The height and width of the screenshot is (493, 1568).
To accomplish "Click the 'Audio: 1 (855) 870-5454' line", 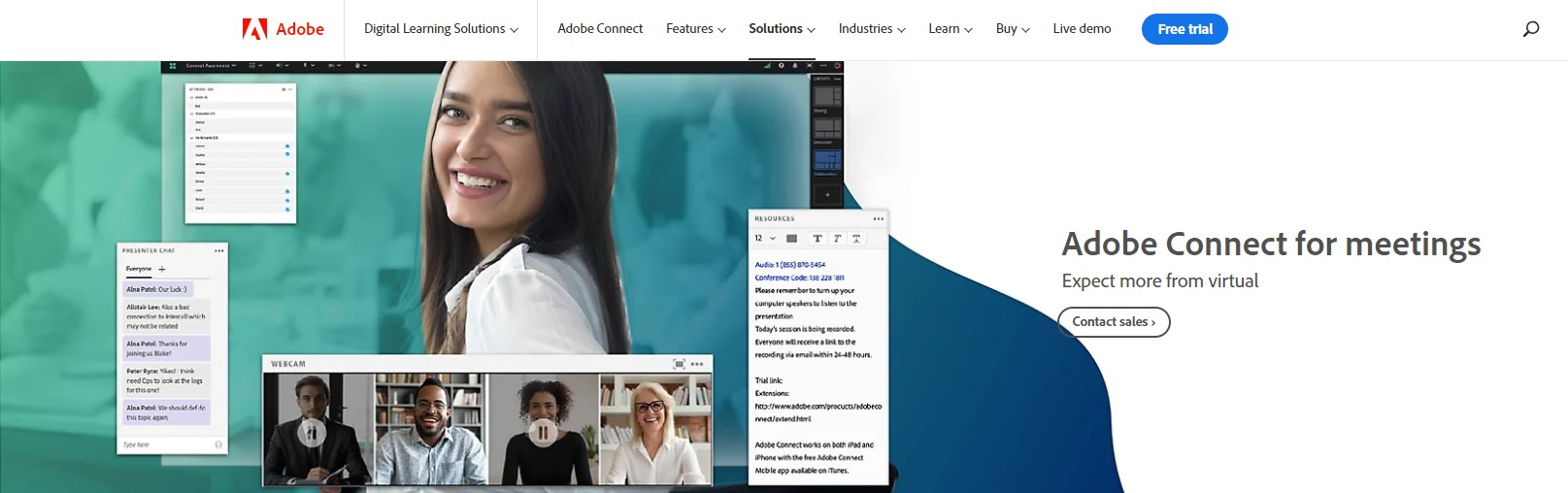I will click(x=790, y=264).
